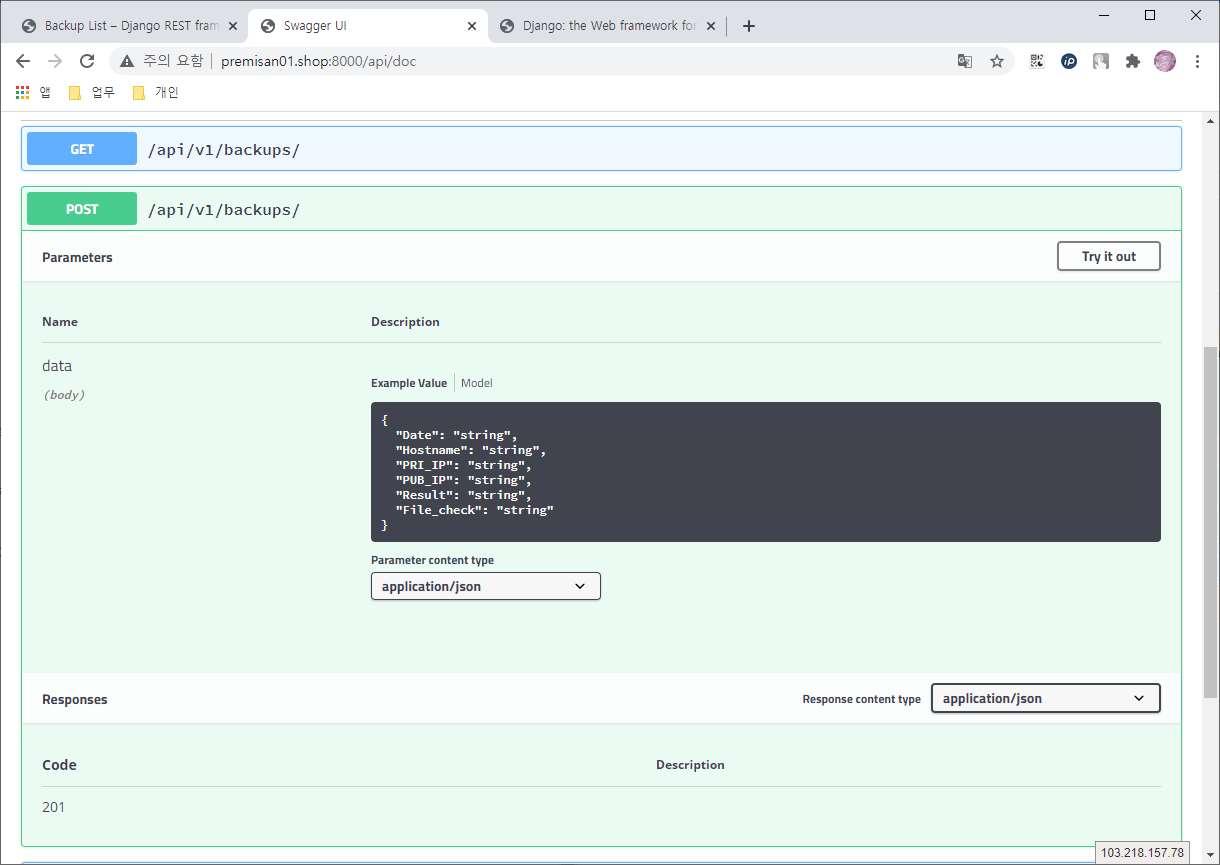Click the "File_check" line in example JSON
This screenshot has width=1220, height=865.
(x=474, y=510)
